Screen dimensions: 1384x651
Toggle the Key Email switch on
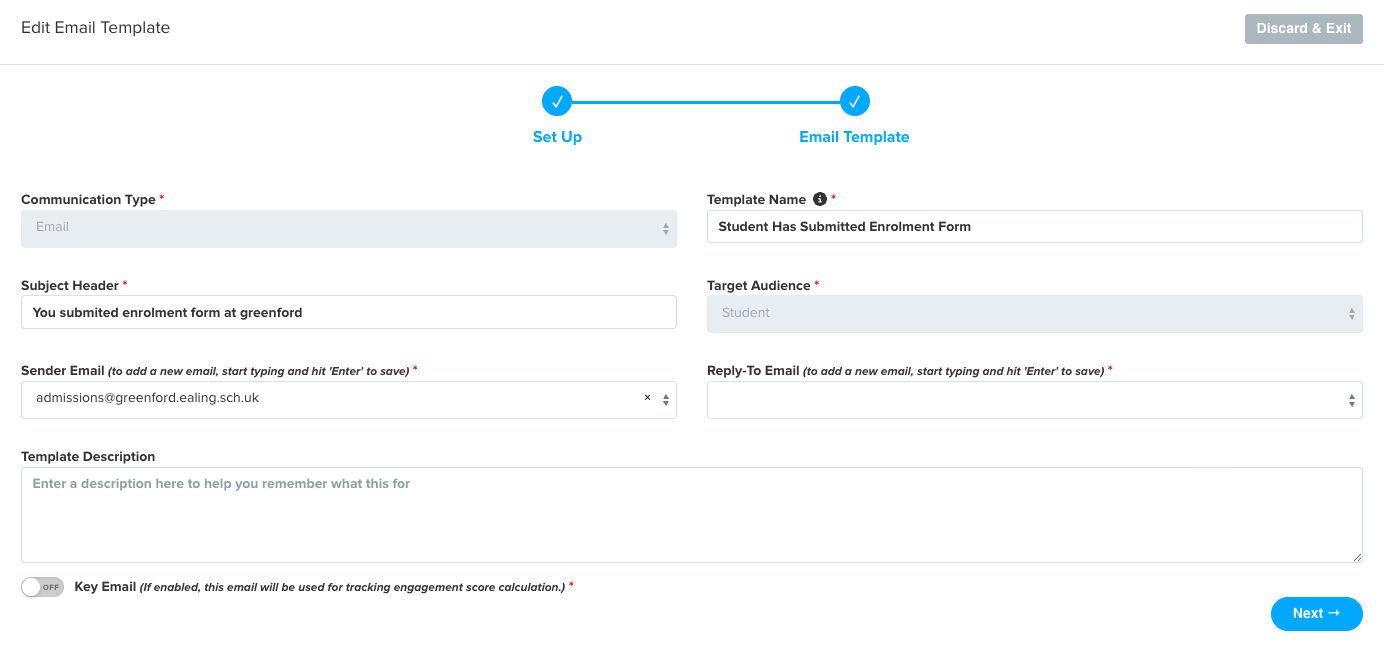(x=42, y=587)
